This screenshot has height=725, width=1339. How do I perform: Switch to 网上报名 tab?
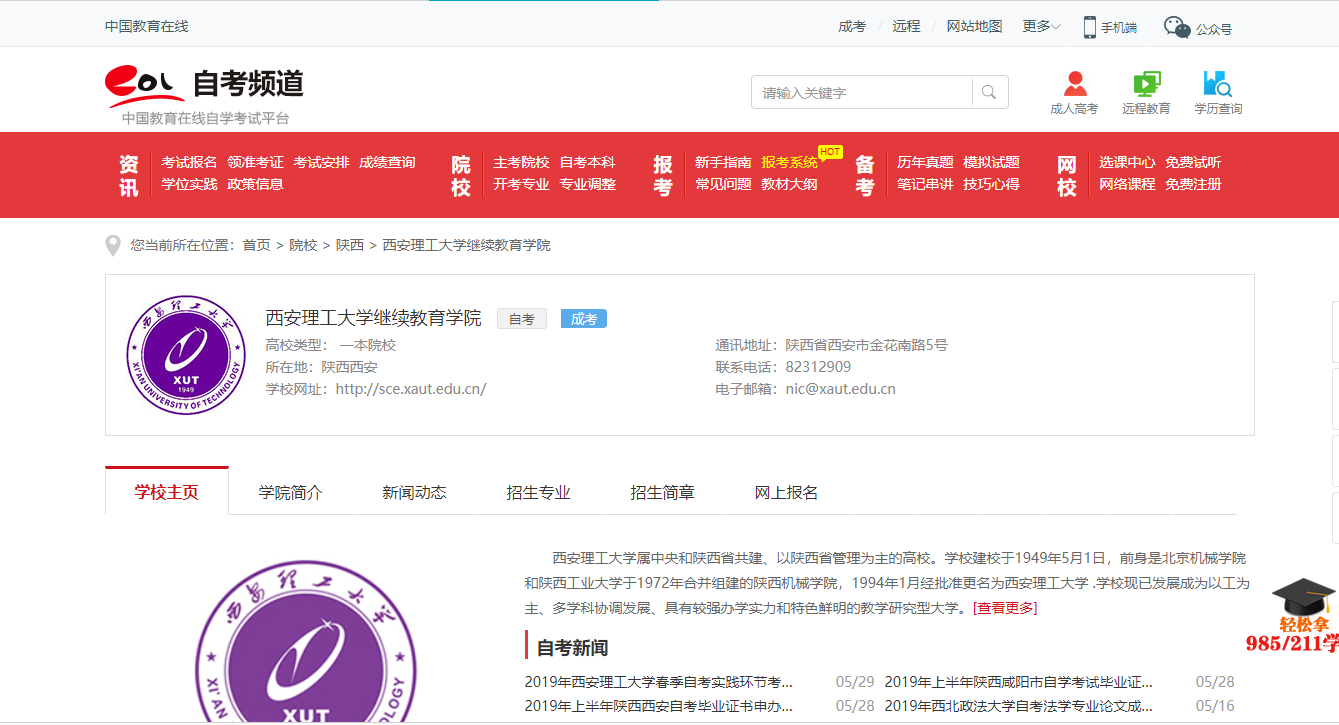coord(786,492)
